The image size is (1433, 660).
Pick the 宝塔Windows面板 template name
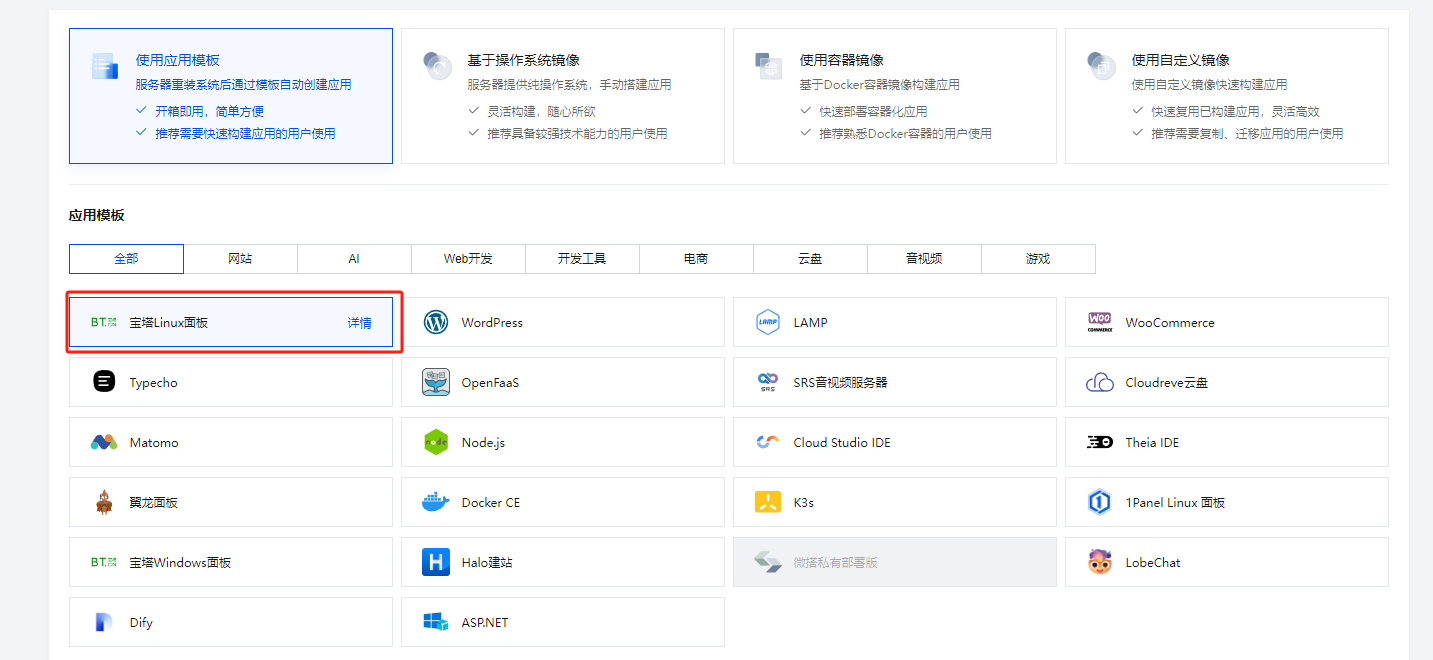click(180, 562)
